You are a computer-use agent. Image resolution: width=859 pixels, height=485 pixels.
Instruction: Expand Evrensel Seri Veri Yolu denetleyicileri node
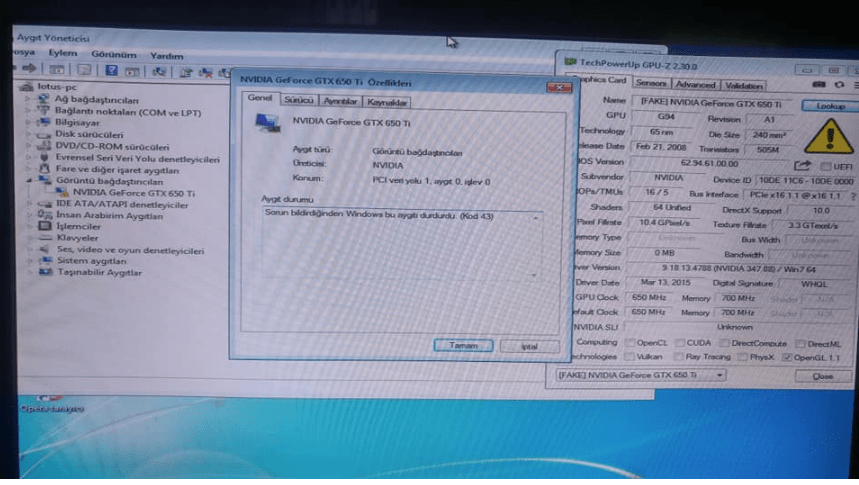coord(28,158)
